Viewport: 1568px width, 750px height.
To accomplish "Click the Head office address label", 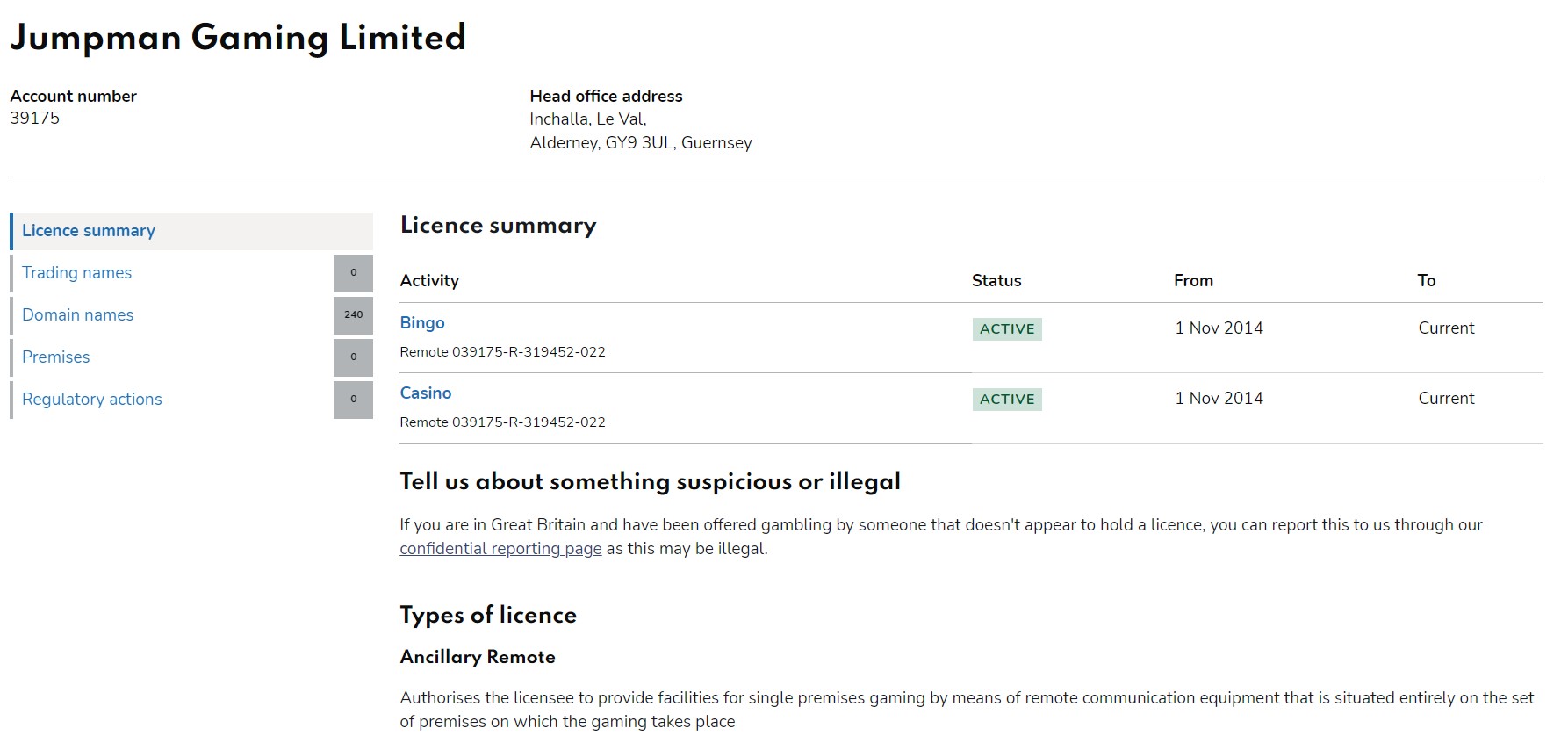I will (x=606, y=97).
